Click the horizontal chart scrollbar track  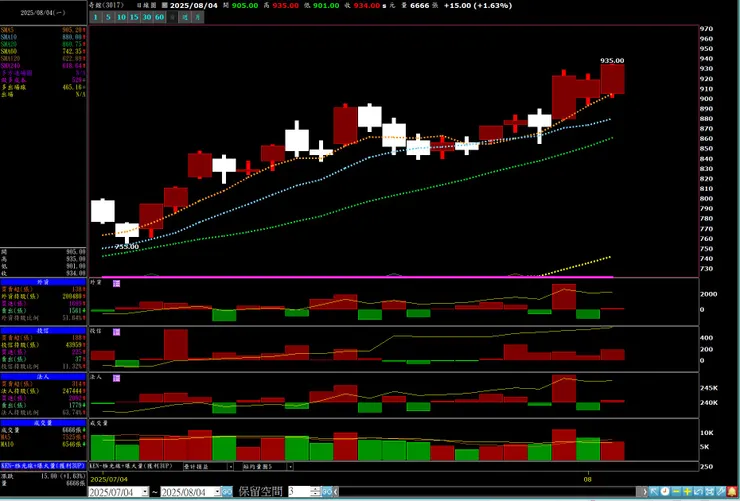[x=488, y=492]
